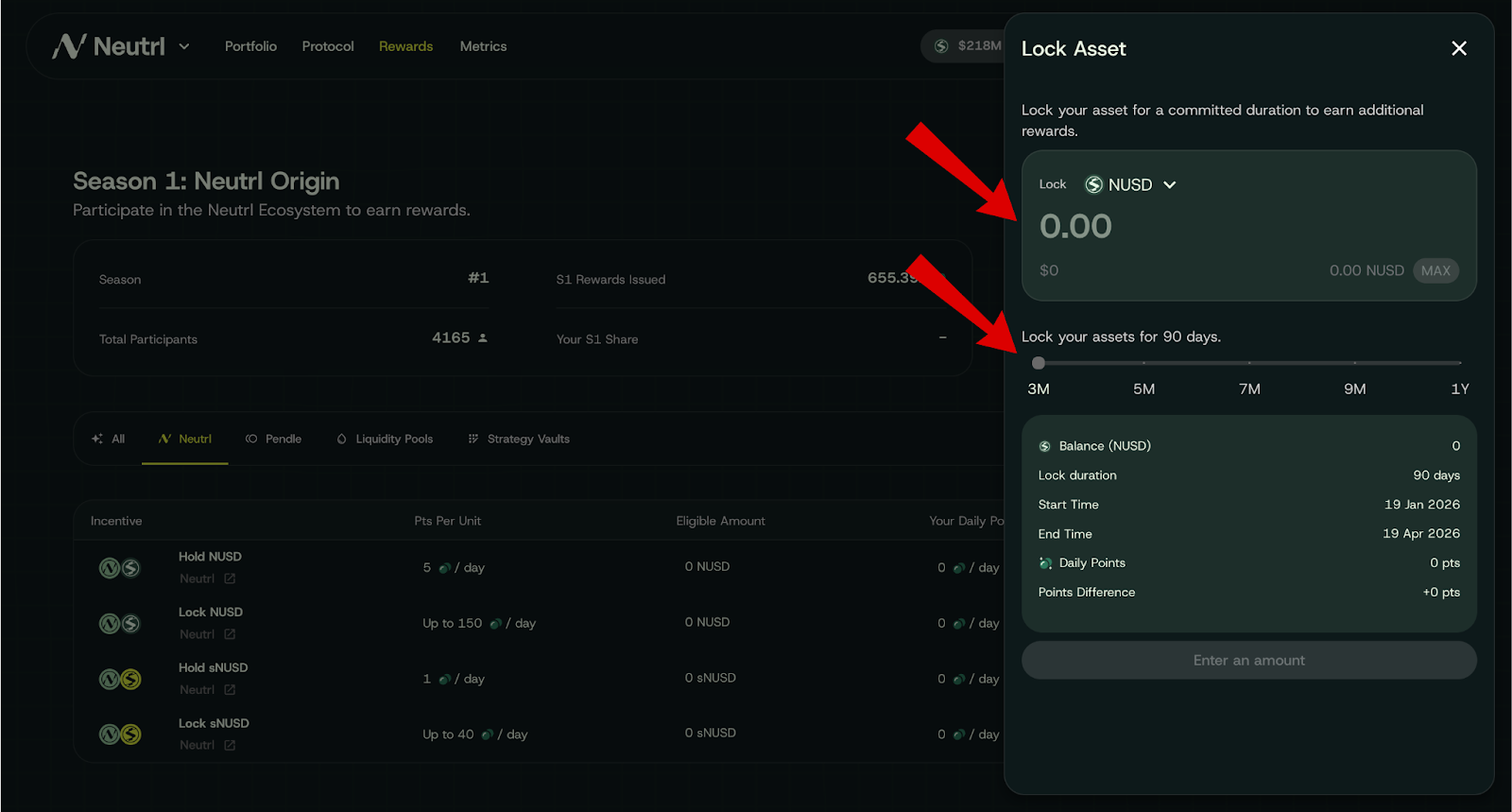Screen dimensions: 1512x812
Task: Click the Balance (NUSD) coin icon
Action: pyautogui.click(x=1045, y=446)
